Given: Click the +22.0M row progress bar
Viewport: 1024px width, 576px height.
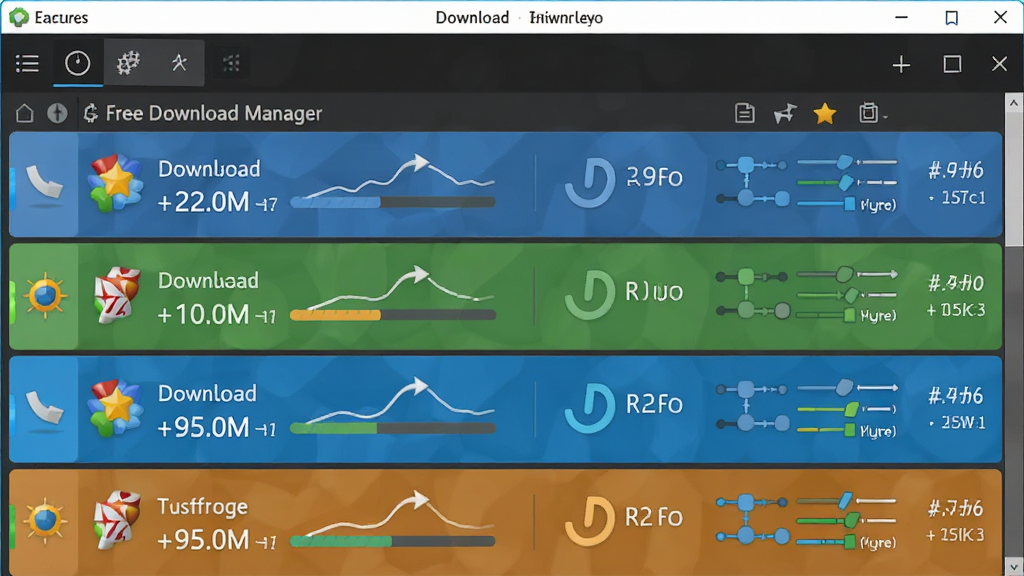Looking at the screenshot, I should pyautogui.click(x=392, y=202).
